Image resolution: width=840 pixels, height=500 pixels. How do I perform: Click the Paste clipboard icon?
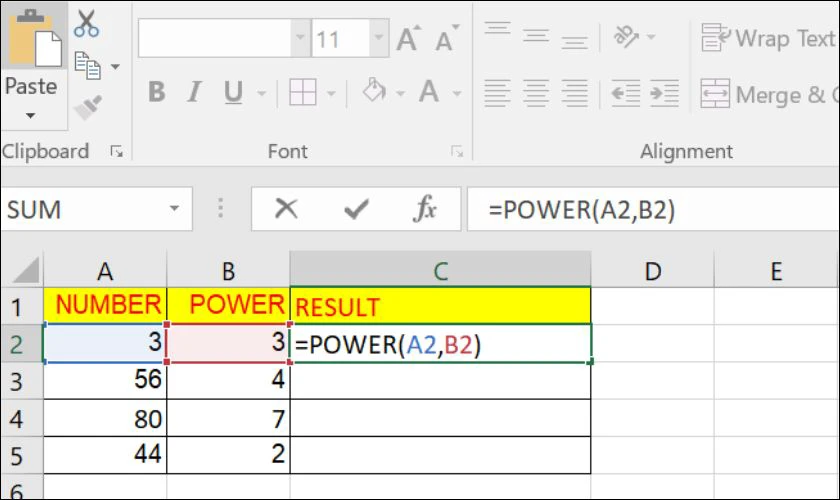coord(35,39)
